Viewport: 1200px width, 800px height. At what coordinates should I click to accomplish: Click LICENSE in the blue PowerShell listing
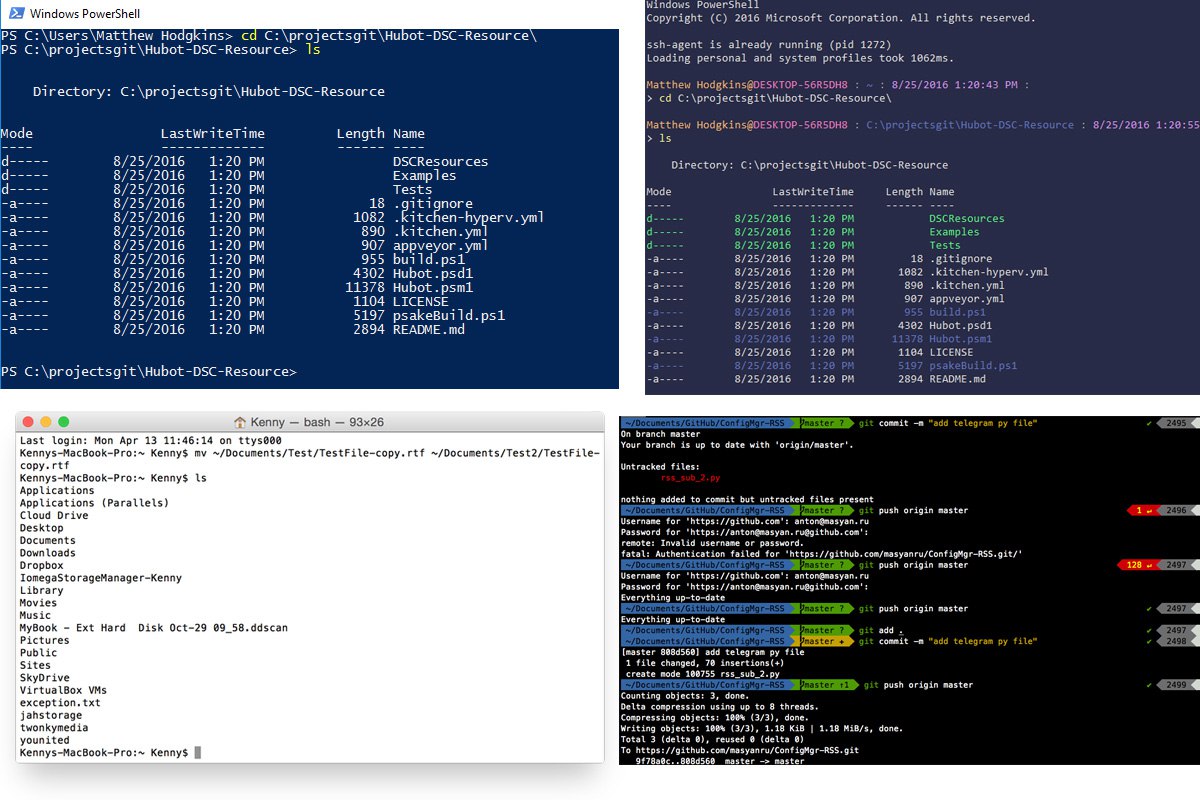point(421,301)
